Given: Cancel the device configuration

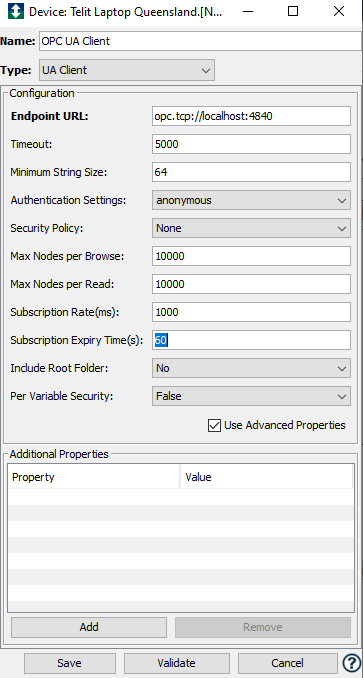Looking at the screenshot, I should click(x=287, y=663).
